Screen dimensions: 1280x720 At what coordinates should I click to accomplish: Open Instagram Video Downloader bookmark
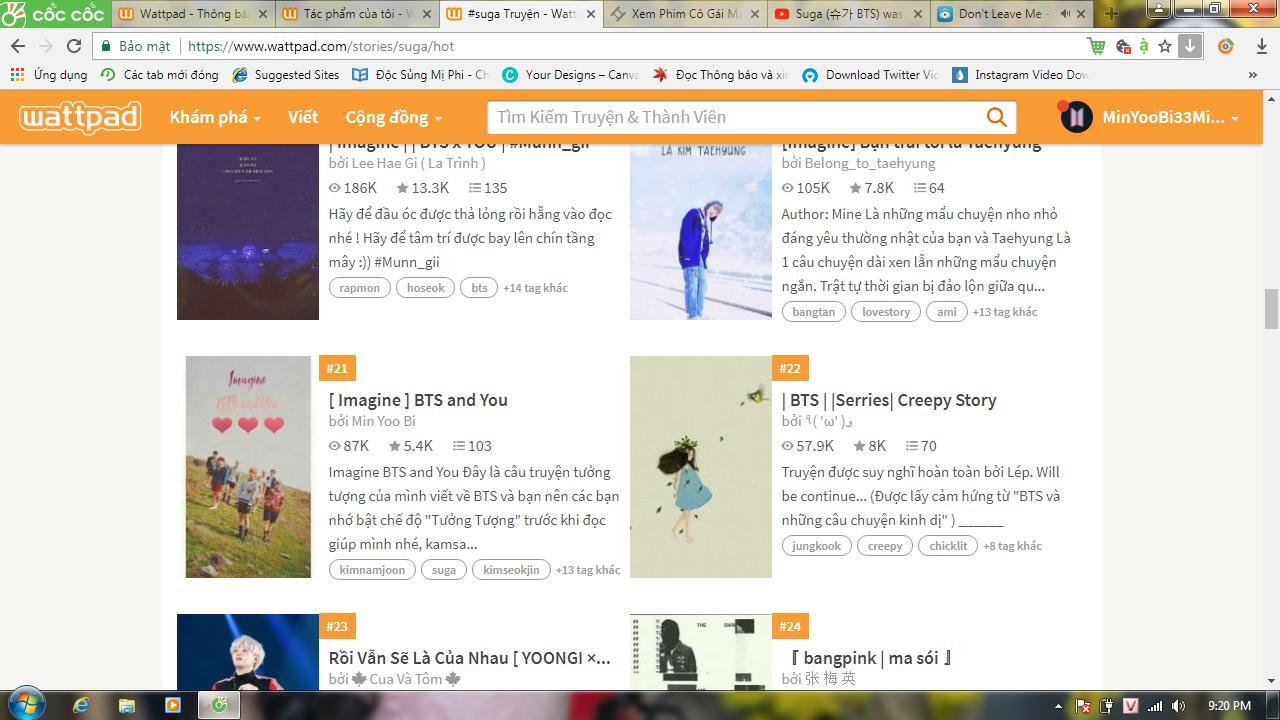pos(1021,75)
